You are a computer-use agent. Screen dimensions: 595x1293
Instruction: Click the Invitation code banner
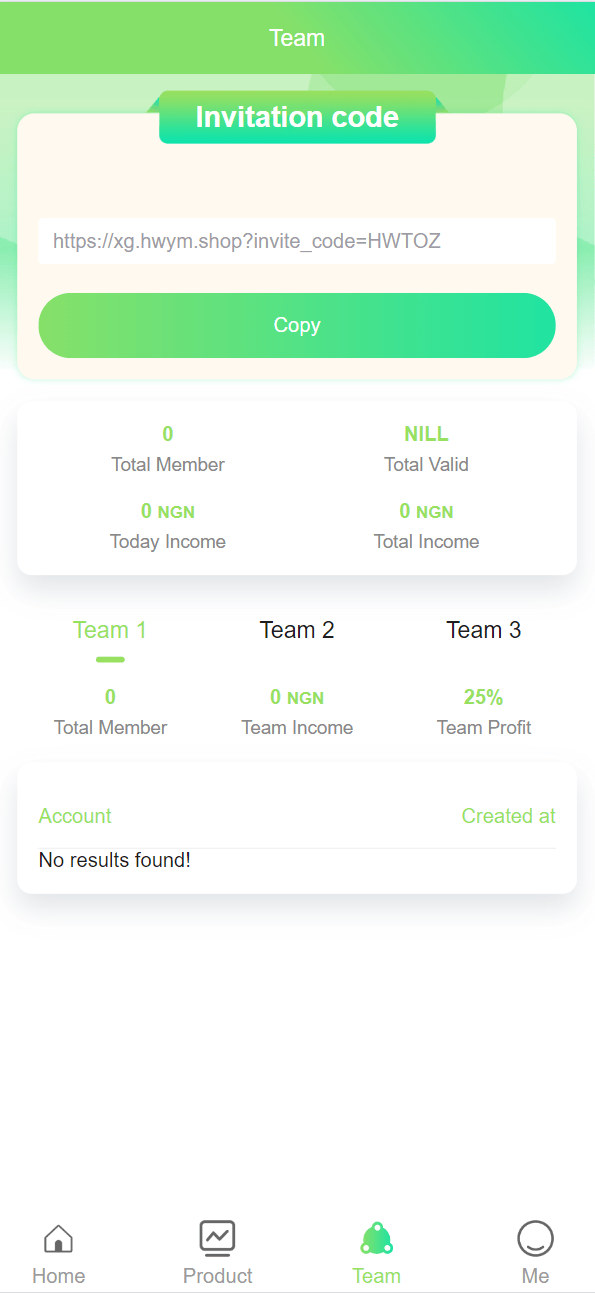click(297, 117)
